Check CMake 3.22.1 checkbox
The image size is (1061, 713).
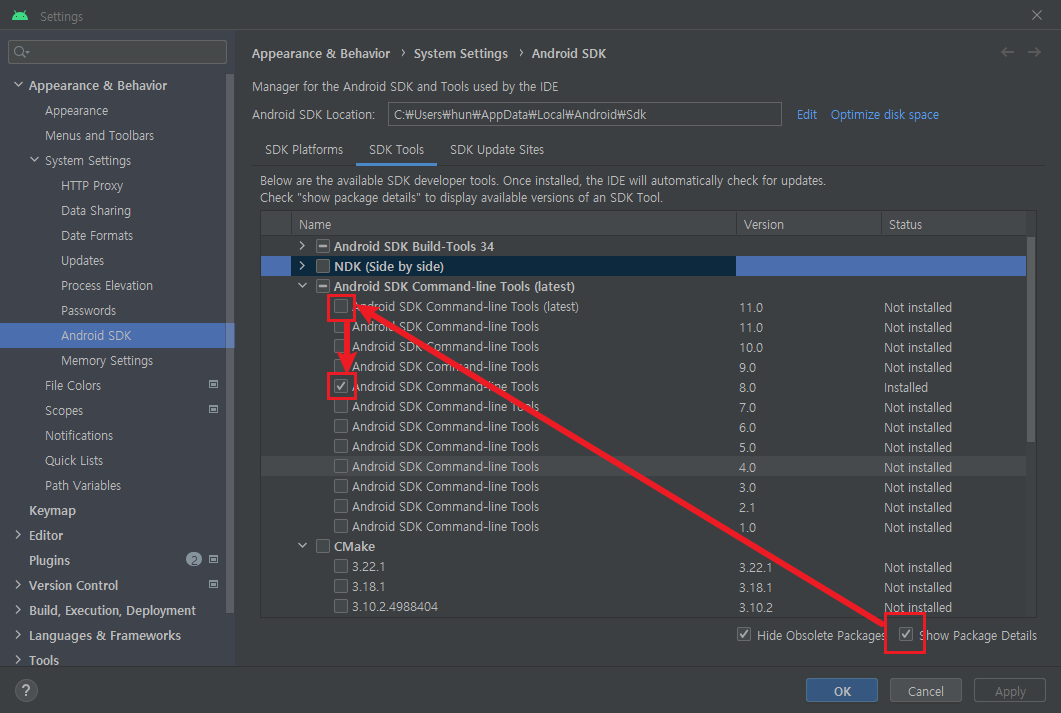click(x=341, y=566)
